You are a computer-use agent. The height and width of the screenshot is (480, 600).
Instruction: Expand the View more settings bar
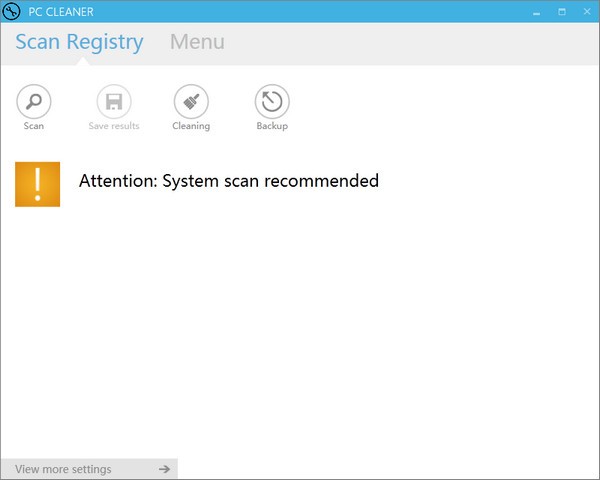pos(64,469)
